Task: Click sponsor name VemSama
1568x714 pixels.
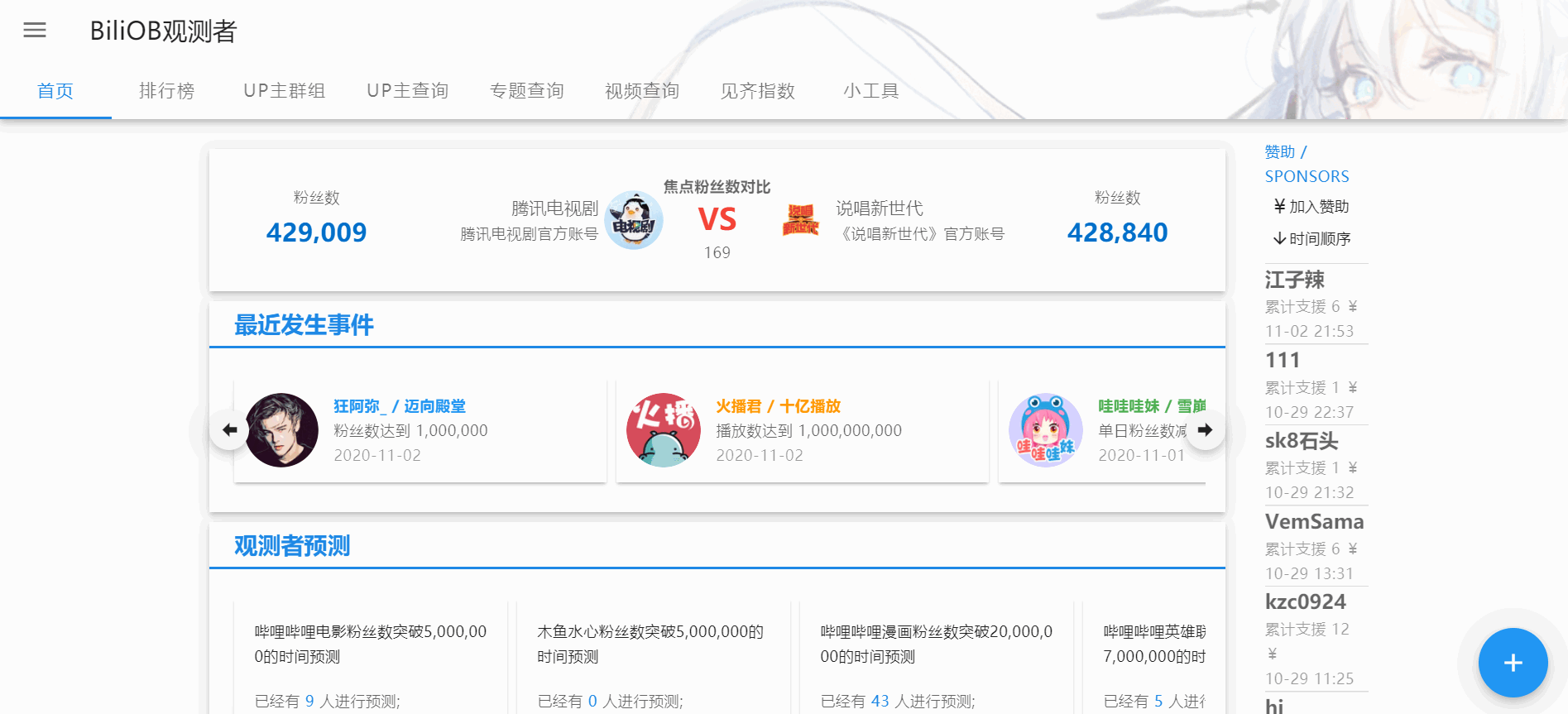Action: (x=1314, y=521)
